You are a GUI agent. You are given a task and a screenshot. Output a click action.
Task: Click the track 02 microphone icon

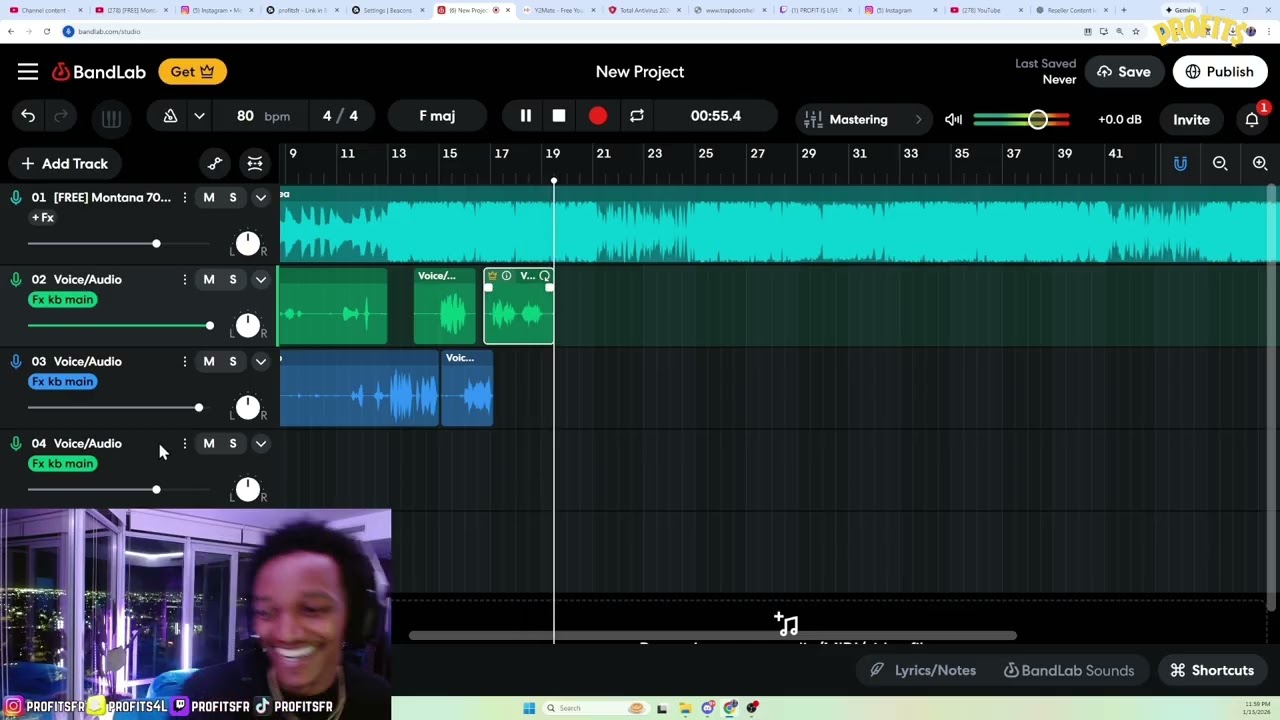pos(16,280)
